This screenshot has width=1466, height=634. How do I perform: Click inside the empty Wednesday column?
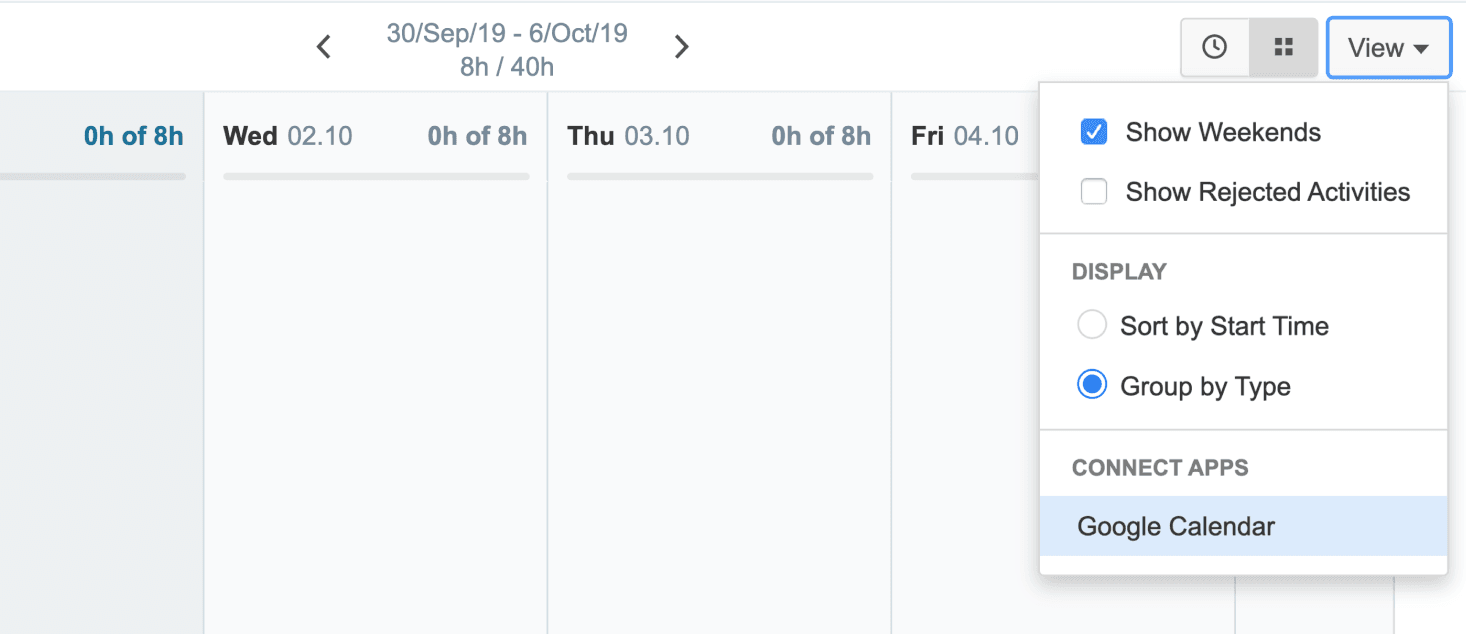click(x=376, y=410)
